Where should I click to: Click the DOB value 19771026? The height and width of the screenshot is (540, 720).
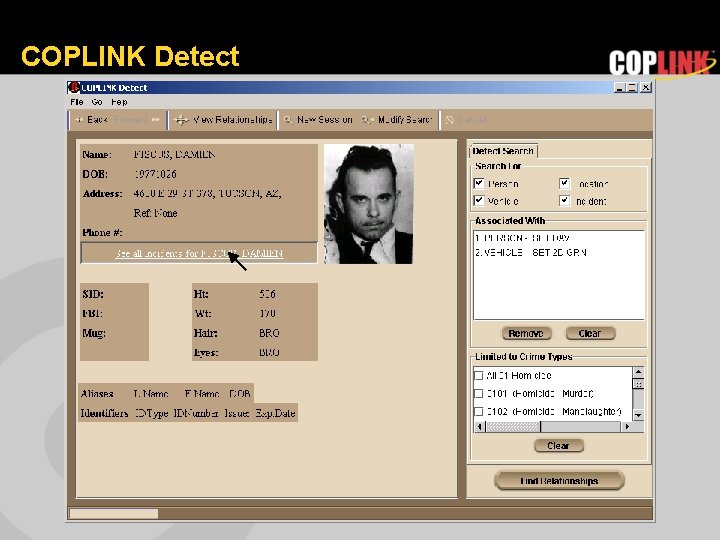click(x=155, y=174)
